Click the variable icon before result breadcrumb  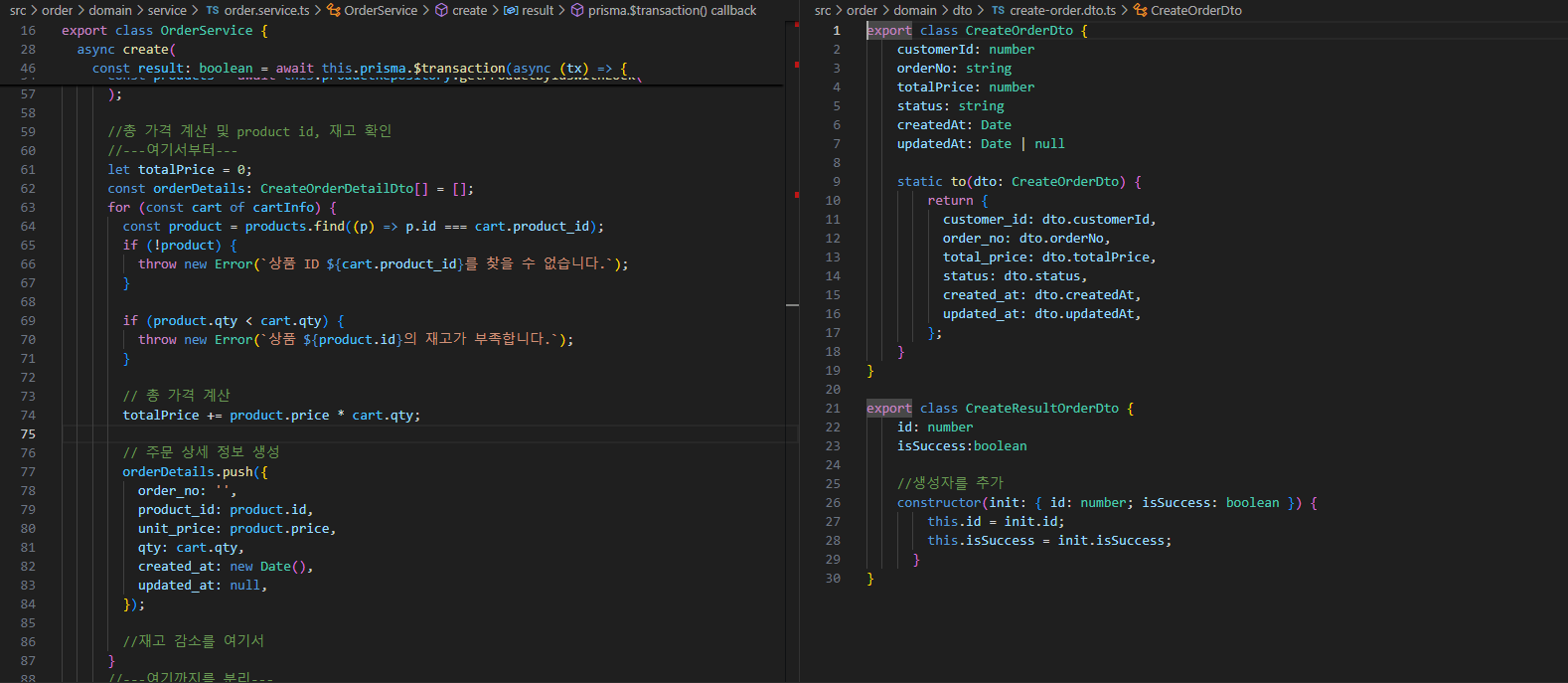click(x=511, y=10)
